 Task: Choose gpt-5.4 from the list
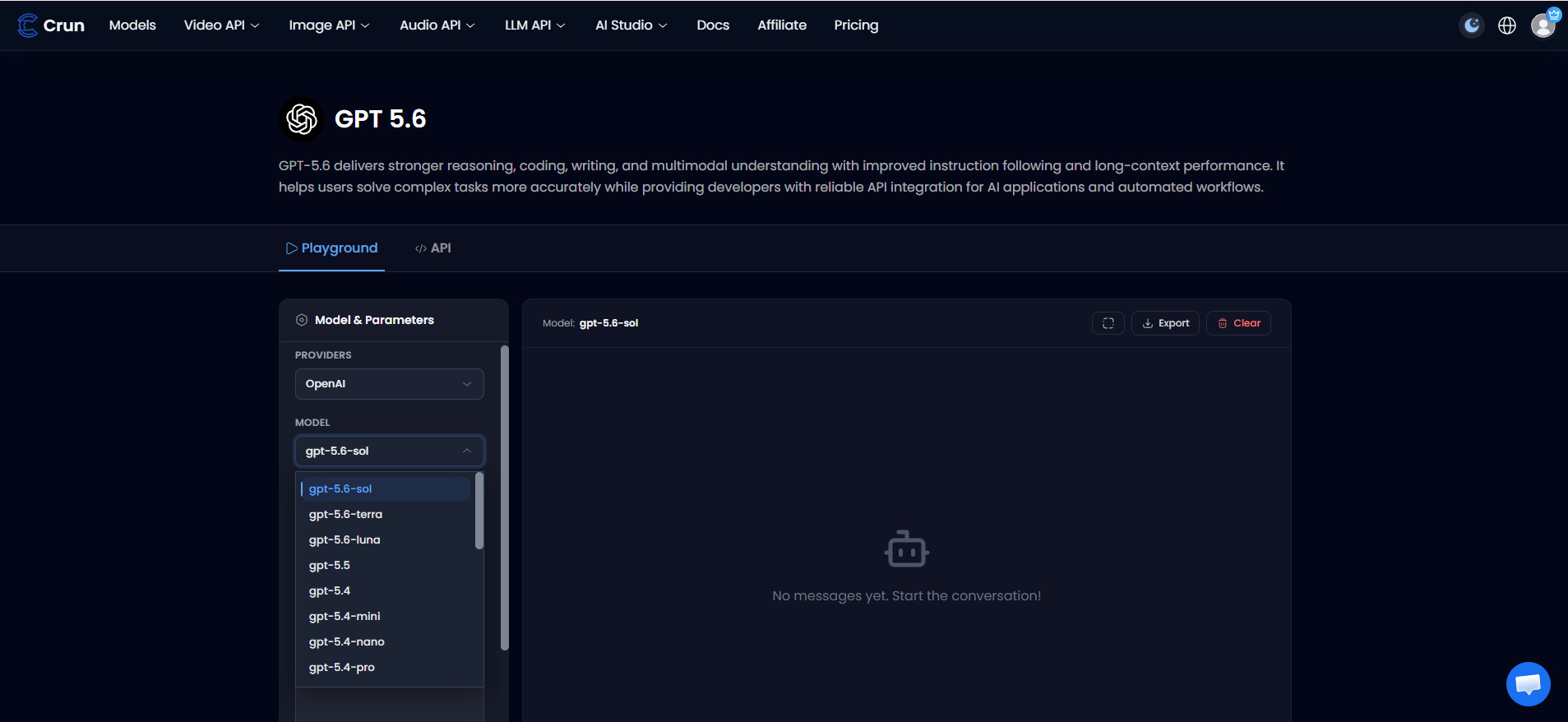click(385, 590)
